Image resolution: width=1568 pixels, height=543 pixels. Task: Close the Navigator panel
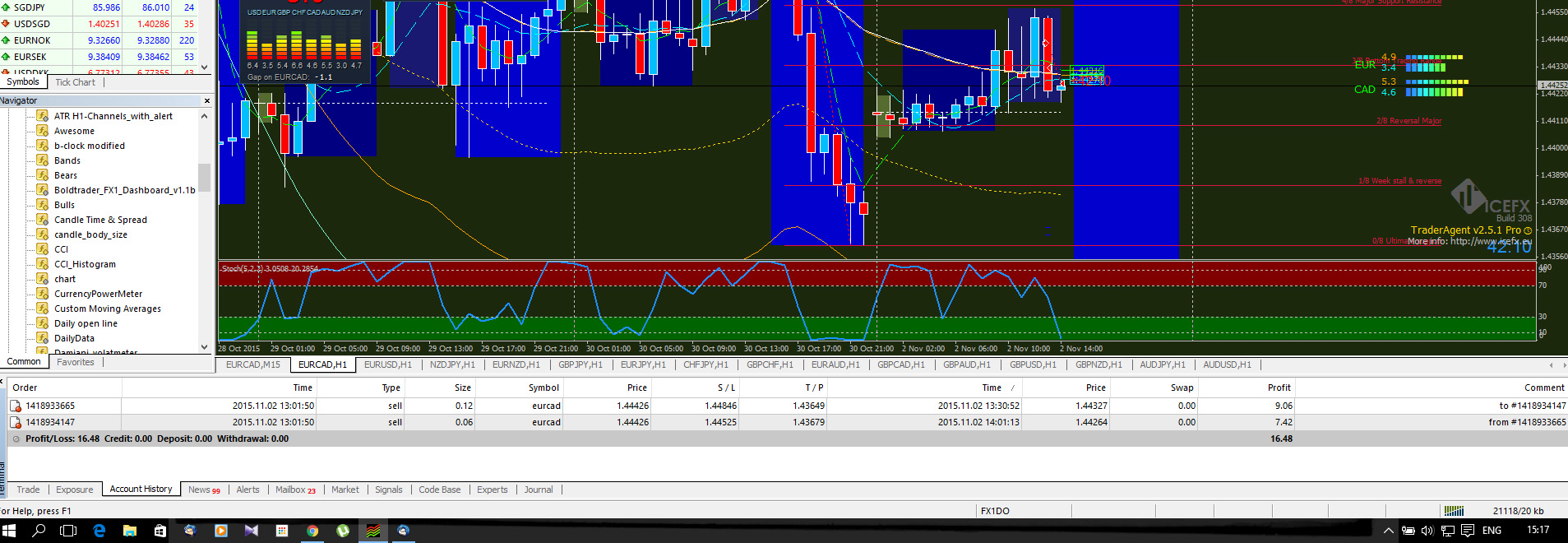(x=206, y=100)
